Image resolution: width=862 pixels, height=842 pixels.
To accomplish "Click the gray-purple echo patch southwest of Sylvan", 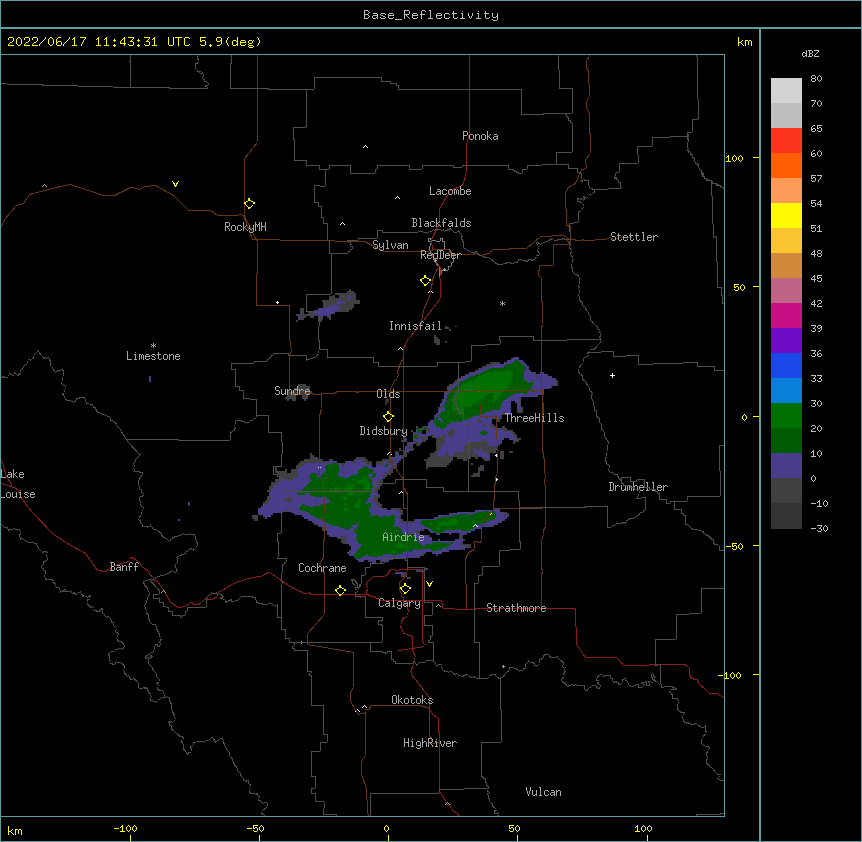I will click(329, 306).
